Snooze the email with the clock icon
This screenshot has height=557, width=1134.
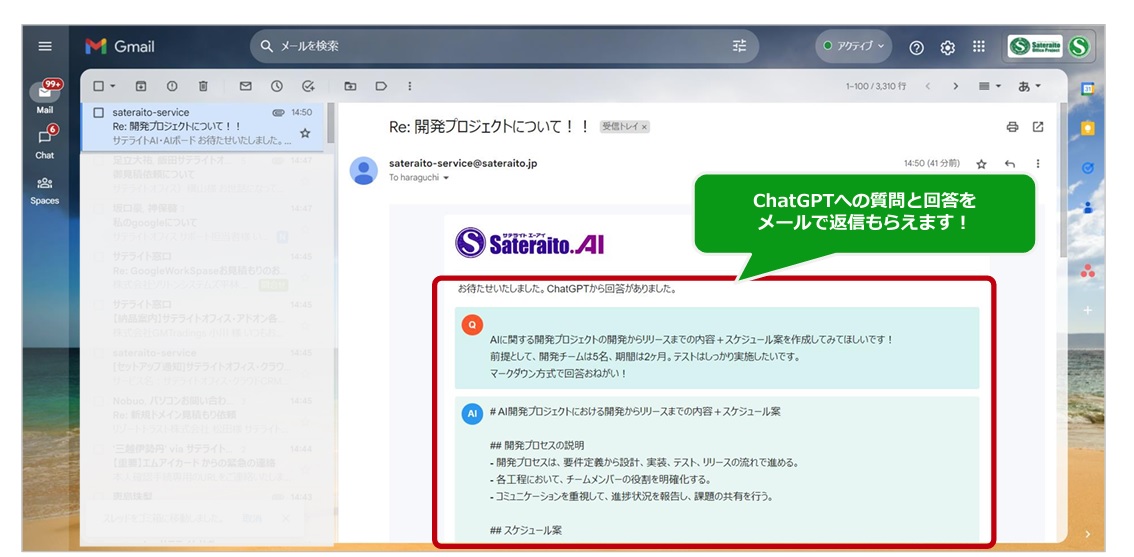pos(276,86)
